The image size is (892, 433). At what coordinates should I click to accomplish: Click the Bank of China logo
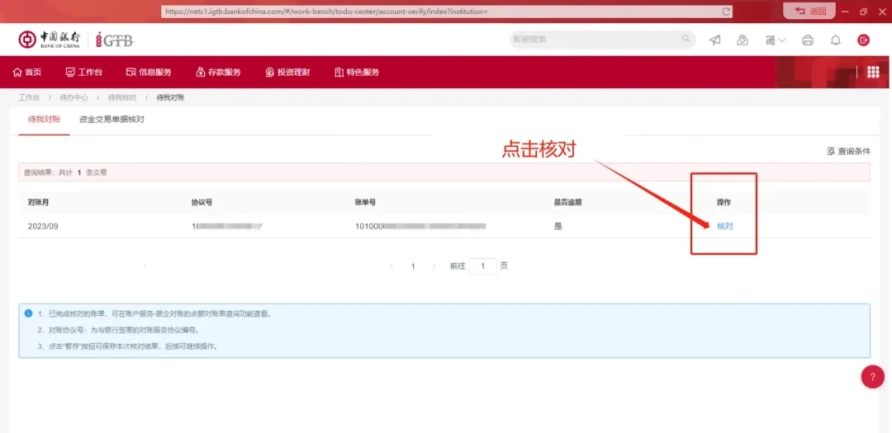coord(49,39)
